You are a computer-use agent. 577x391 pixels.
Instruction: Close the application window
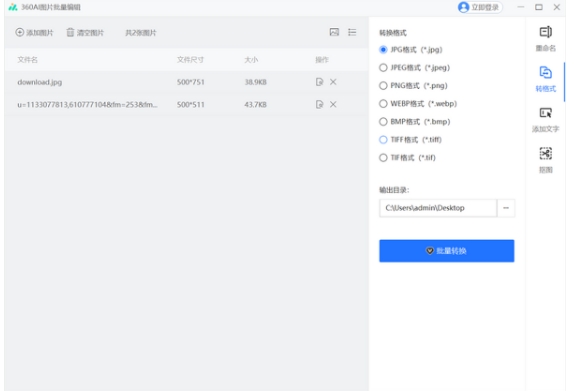tap(557, 7)
